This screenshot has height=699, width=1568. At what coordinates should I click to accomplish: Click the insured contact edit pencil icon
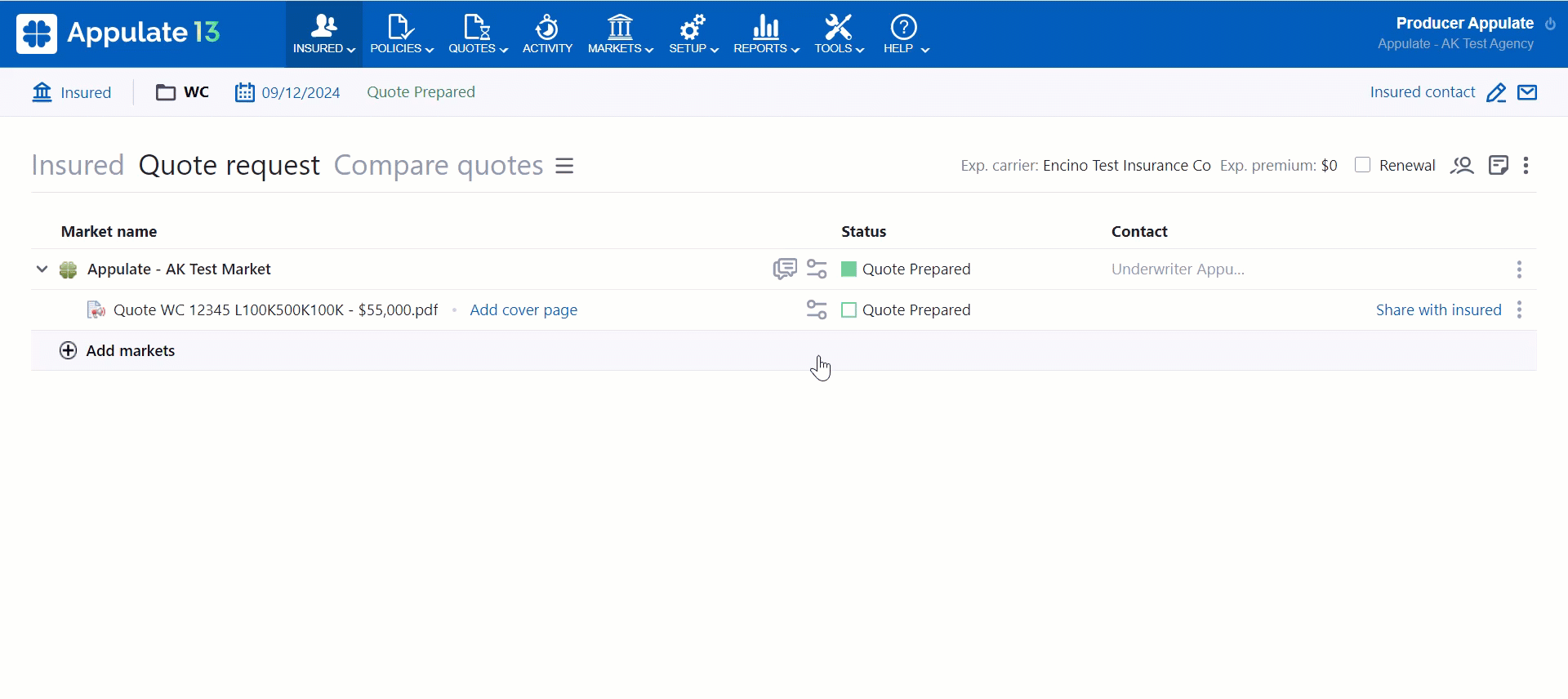tap(1495, 93)
